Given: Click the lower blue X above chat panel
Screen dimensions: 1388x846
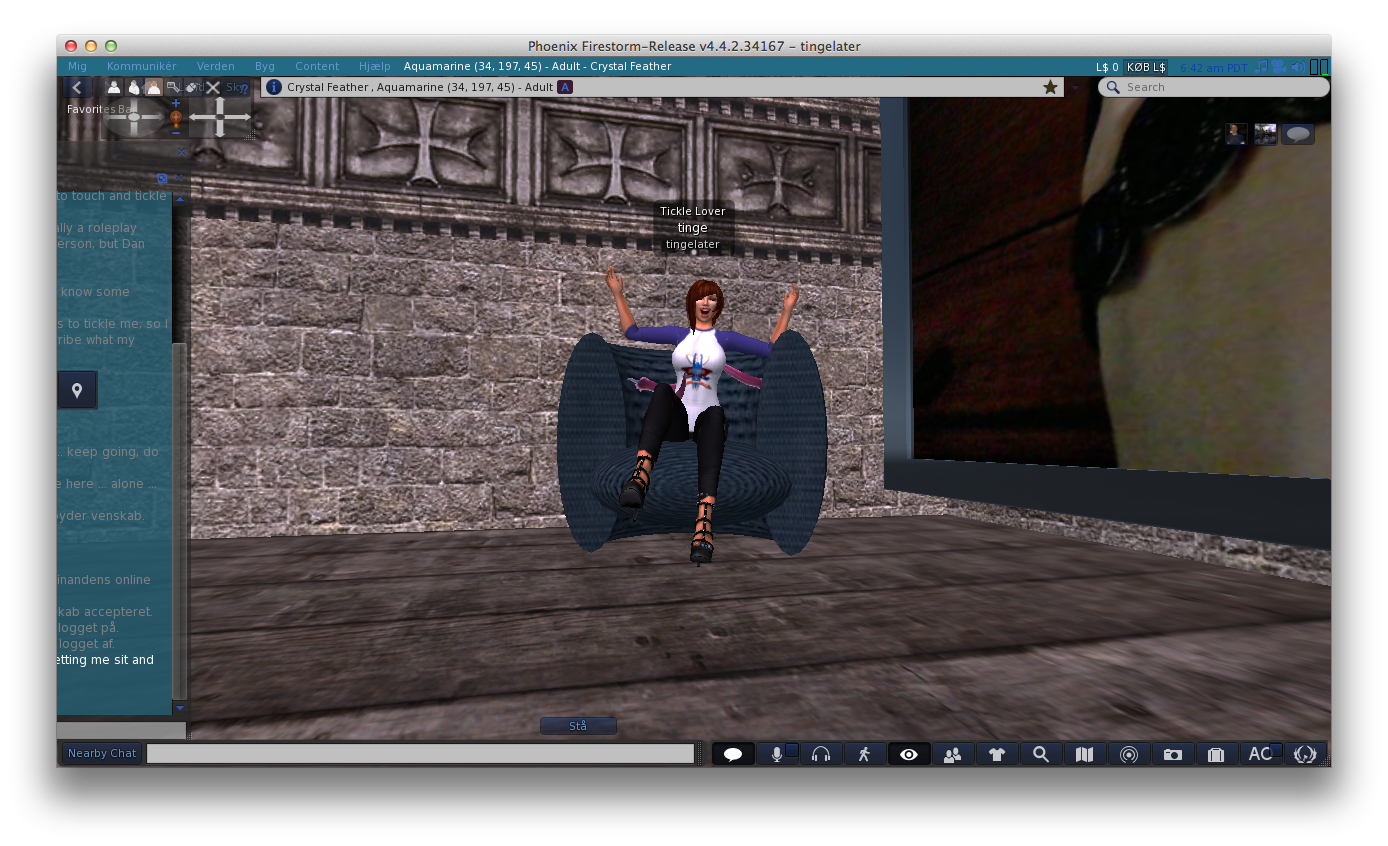Looking at the screenshot, I should point(179,178).
